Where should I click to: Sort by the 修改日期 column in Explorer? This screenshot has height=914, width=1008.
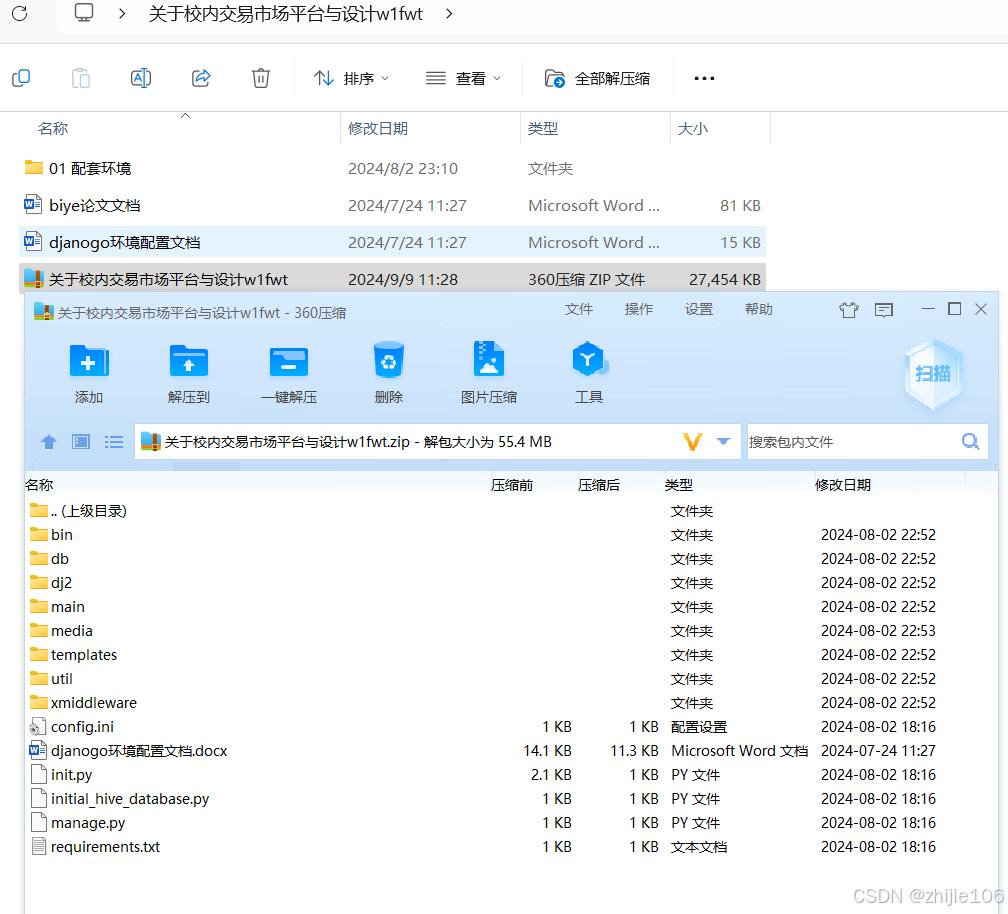pos(378,129)
